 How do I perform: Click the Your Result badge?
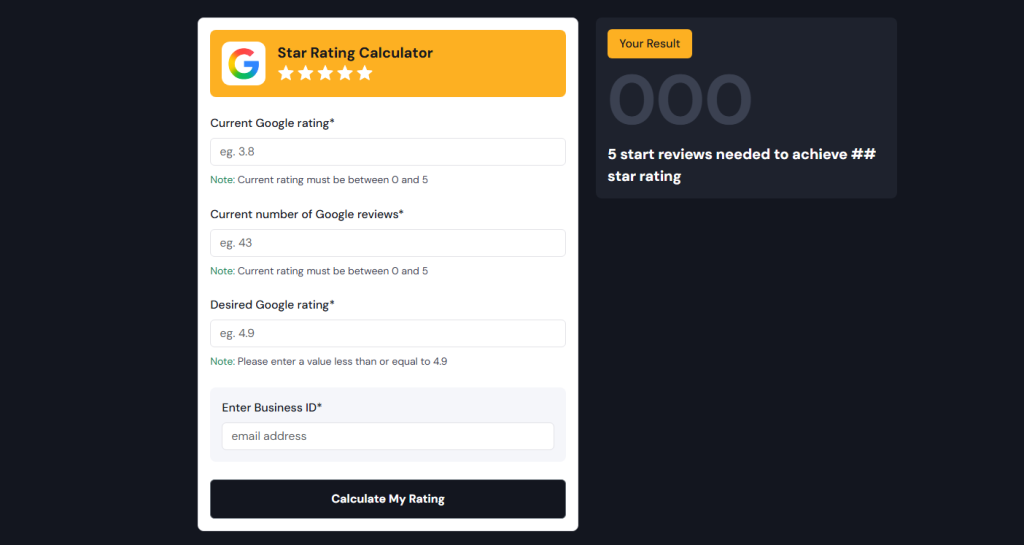[649, 44]
